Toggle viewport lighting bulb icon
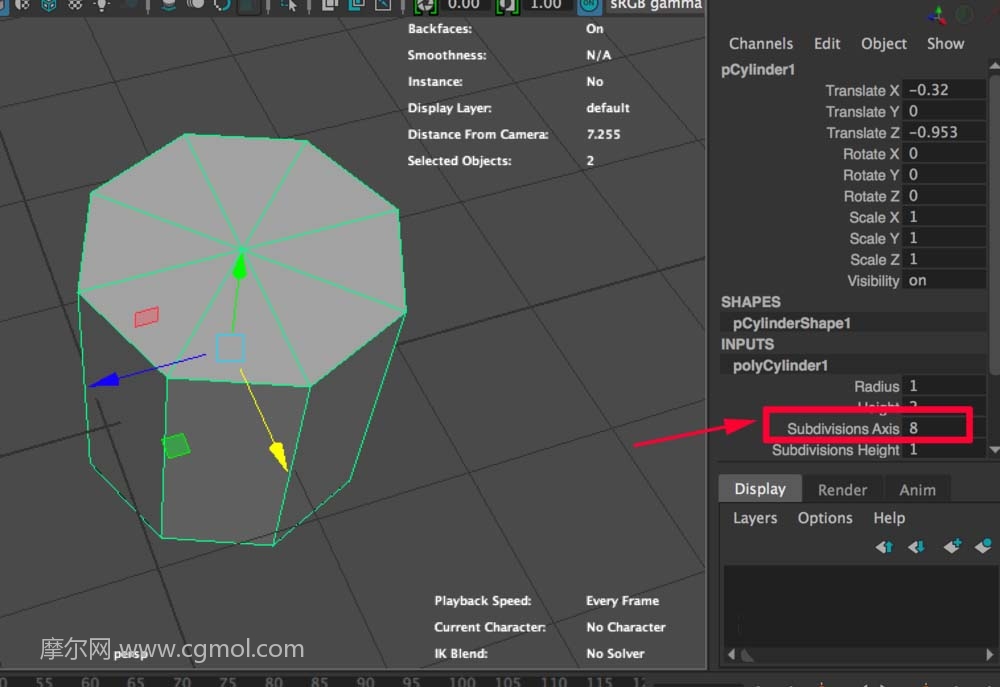1000x687 pixels. pyautogui.click(x=101, y=5)
